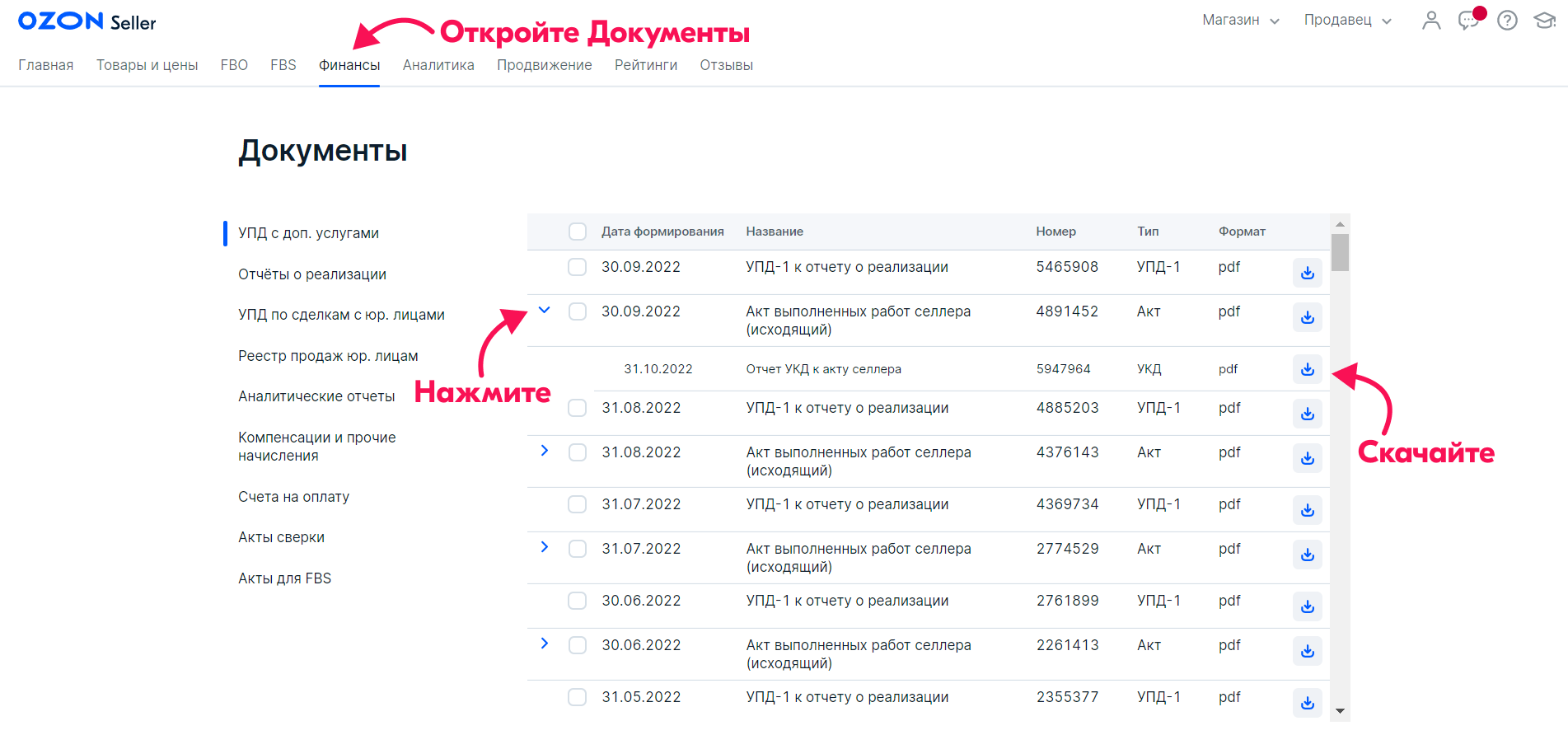Viewport: 1568px width, 749px height.
Task: Download the УКД report 5947964
Action: coord(1307,369)
